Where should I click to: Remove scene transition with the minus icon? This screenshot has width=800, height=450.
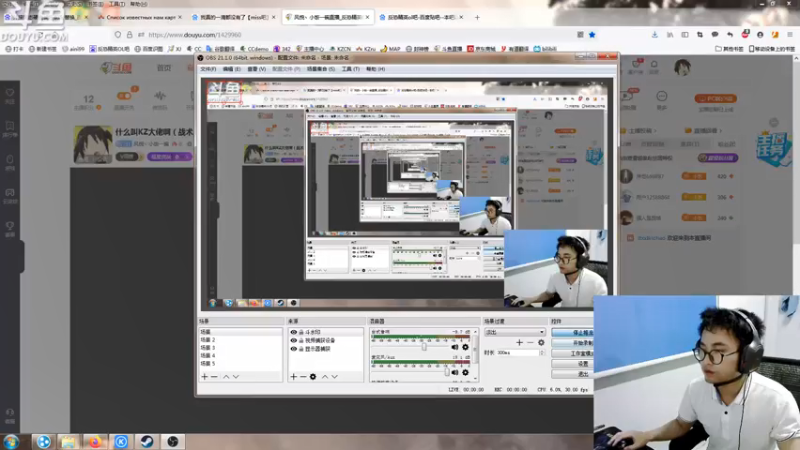pos(530,342)
